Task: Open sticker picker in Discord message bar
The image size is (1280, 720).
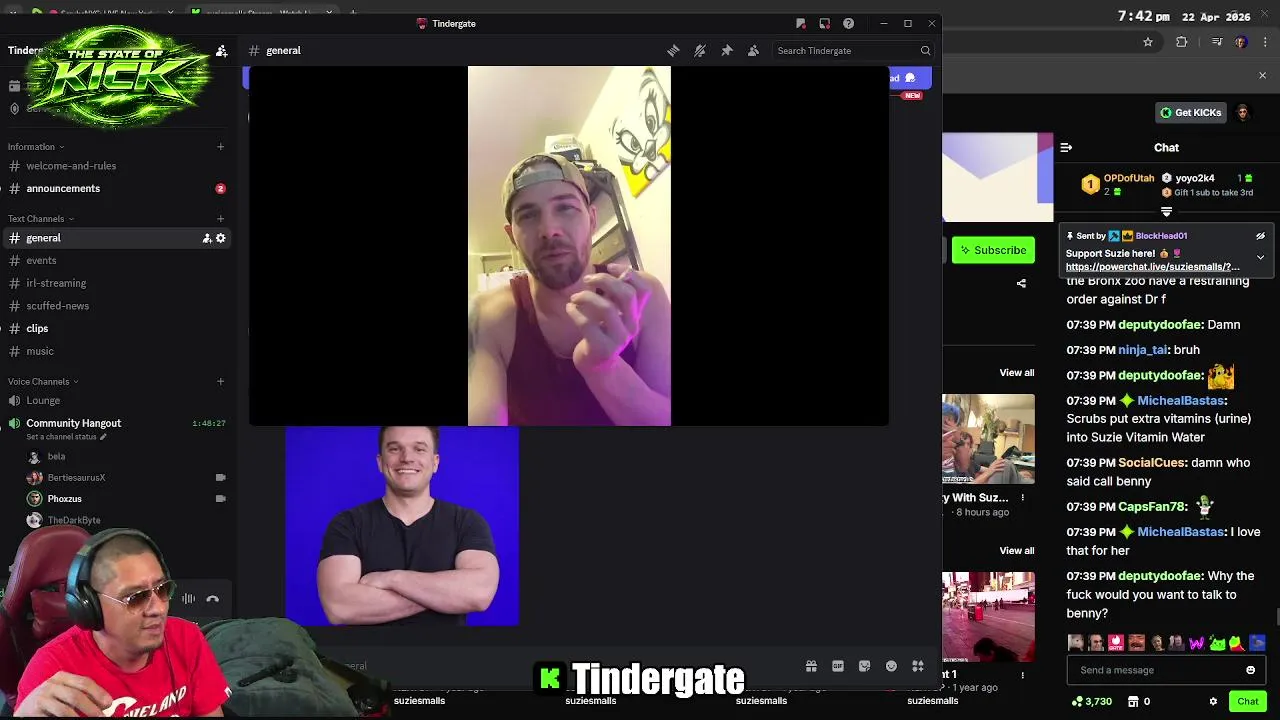Action: click(864, 666)
